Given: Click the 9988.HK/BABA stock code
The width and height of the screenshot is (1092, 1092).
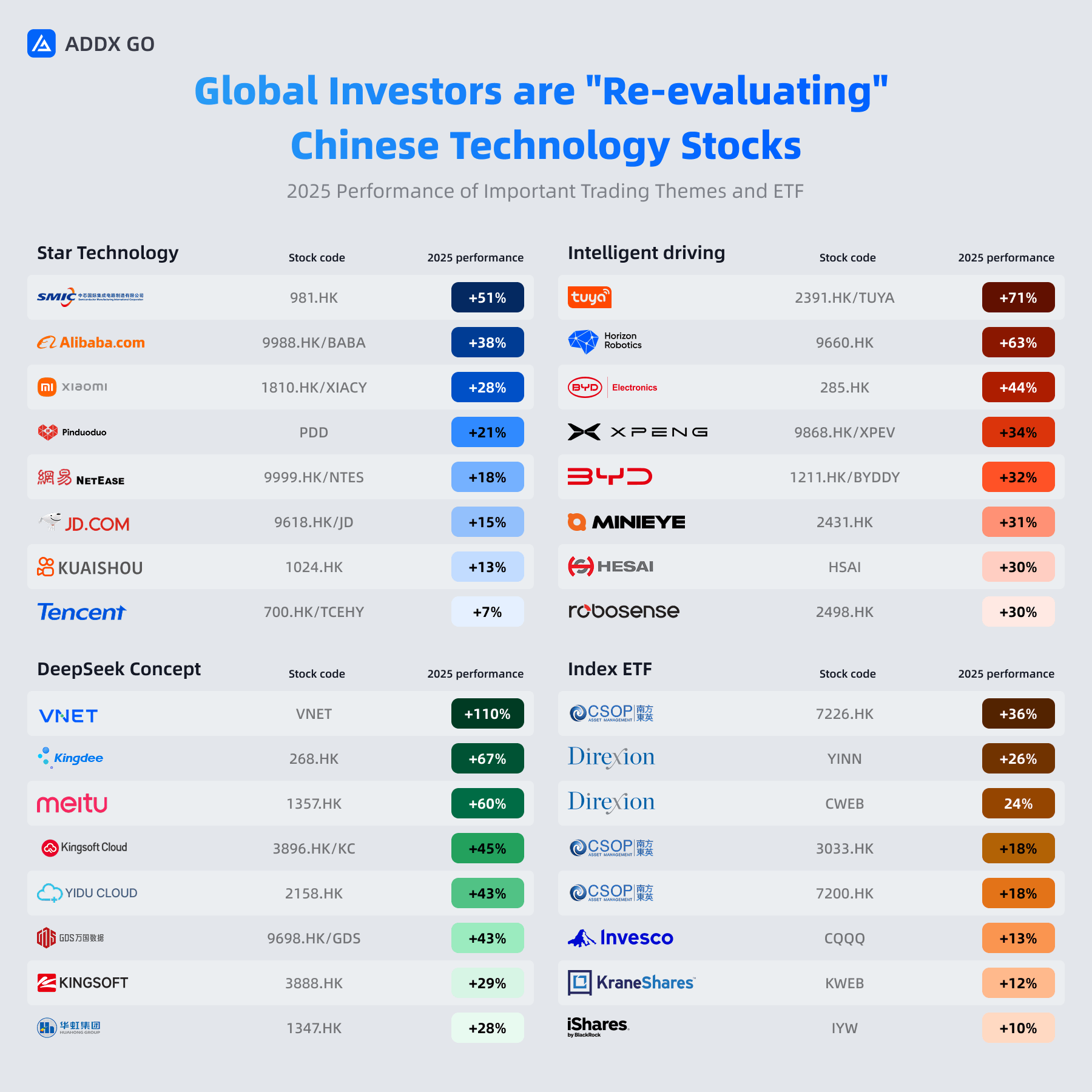Looking at the screenshot, I should [314, 343].
